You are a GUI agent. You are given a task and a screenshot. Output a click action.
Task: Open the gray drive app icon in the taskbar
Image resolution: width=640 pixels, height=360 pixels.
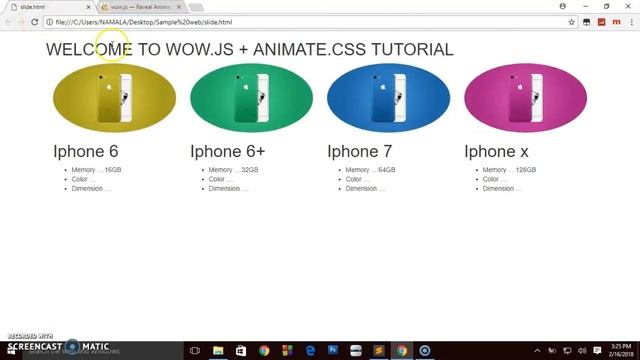pos(356,351)
